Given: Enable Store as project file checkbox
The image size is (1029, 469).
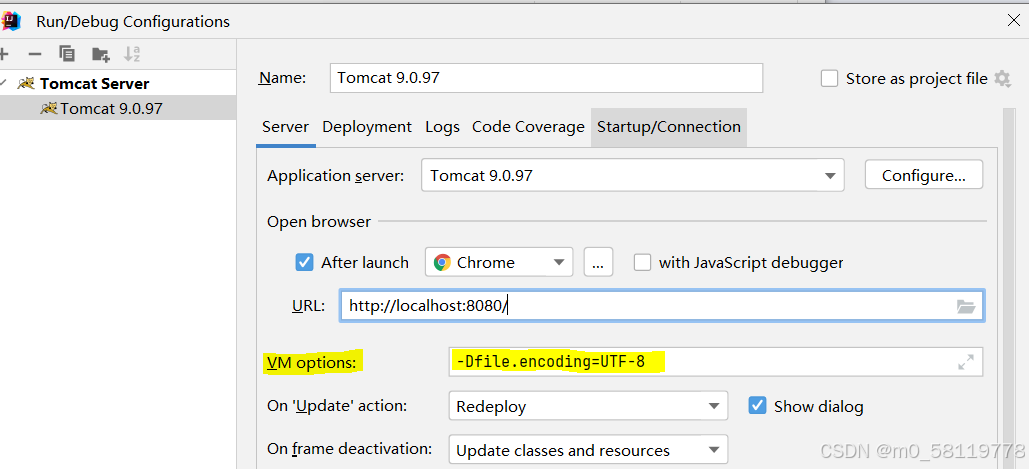Looking at the screenshot, I should (x=829, y=79).
